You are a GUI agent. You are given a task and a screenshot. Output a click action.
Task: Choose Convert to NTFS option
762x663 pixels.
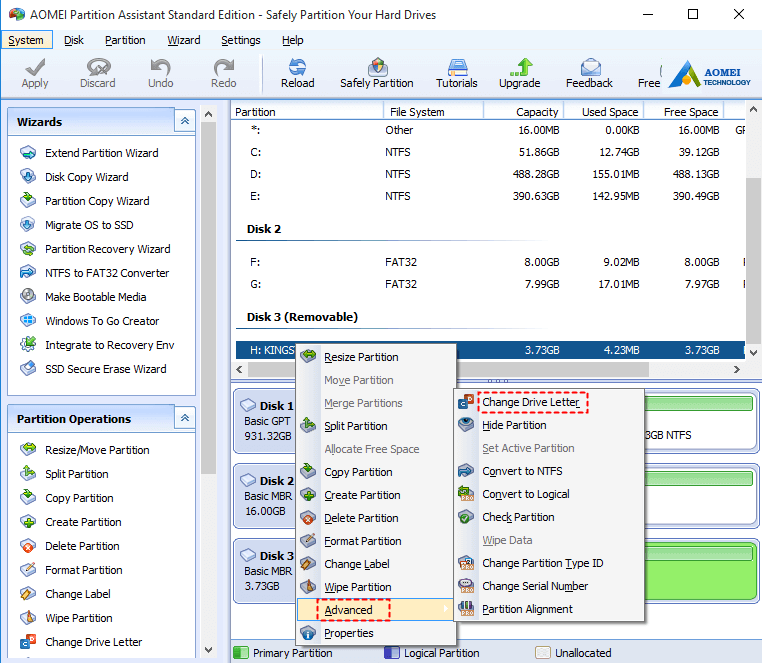[x=522, y=471]
